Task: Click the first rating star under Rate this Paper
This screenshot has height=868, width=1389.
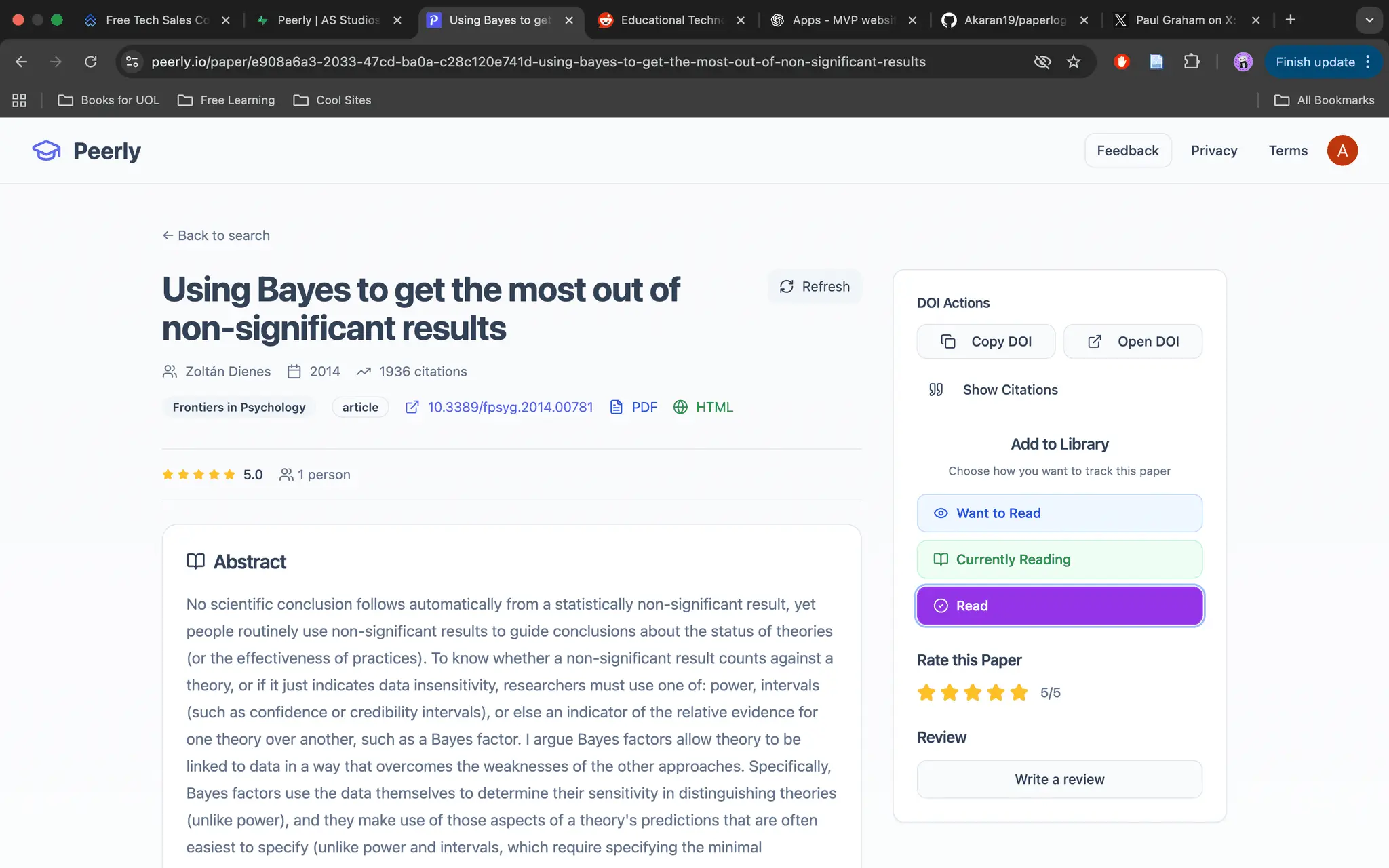Action: tap(926, 692)
